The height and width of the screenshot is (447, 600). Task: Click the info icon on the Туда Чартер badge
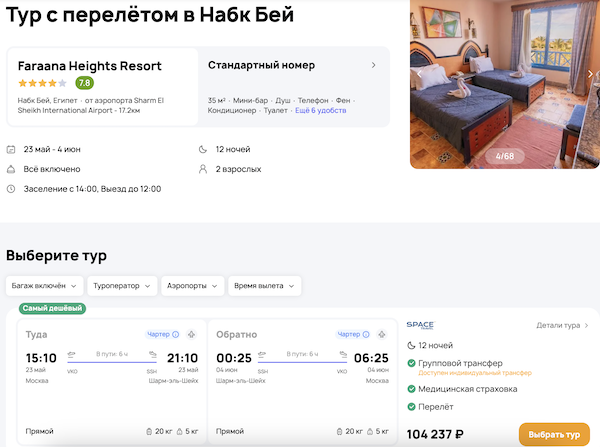(x=175, y=334)
